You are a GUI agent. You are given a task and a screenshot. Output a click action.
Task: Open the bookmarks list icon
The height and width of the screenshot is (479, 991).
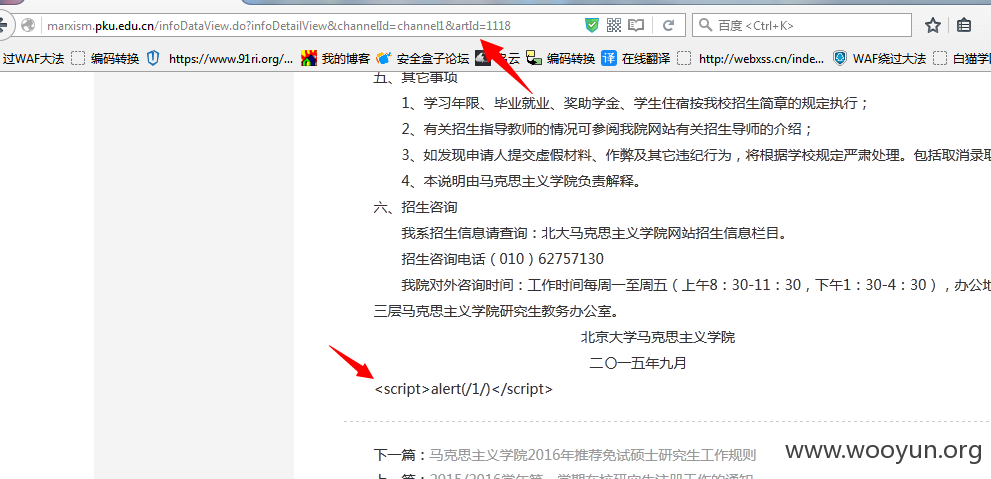[x=964, y=25]
